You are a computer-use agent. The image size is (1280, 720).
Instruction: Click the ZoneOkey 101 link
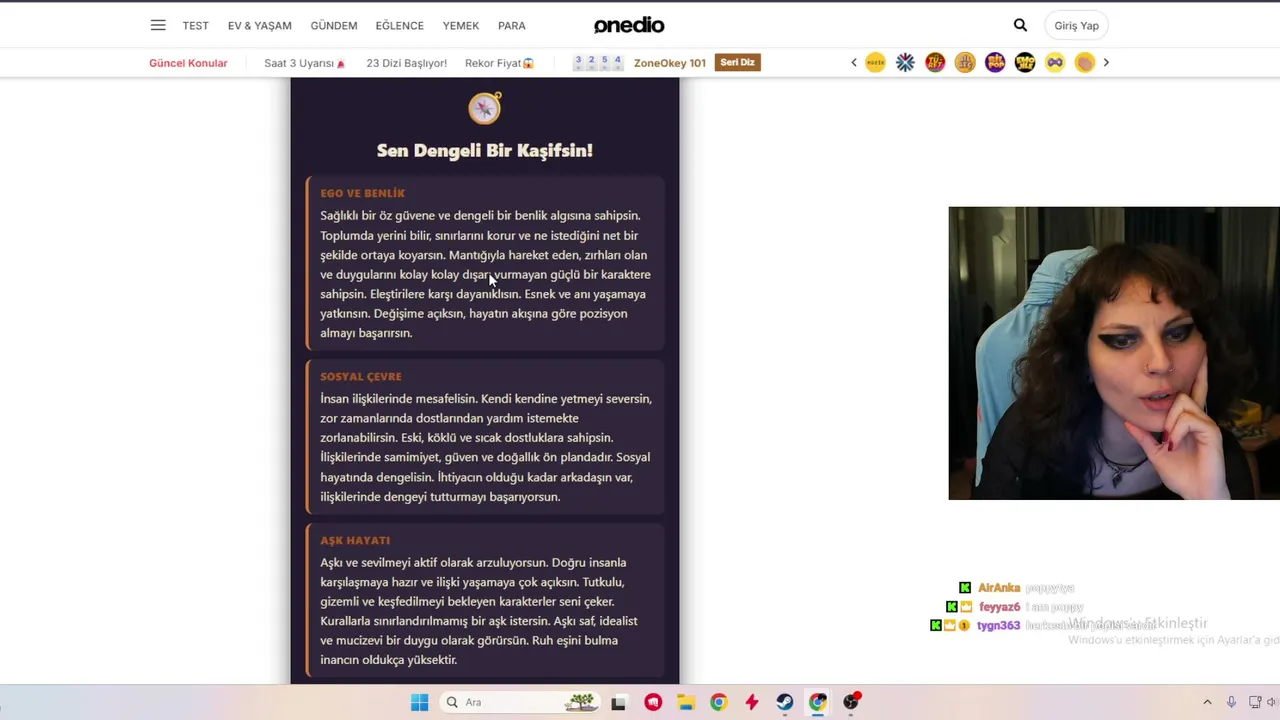pyautogui.click(x=670, y=63)
